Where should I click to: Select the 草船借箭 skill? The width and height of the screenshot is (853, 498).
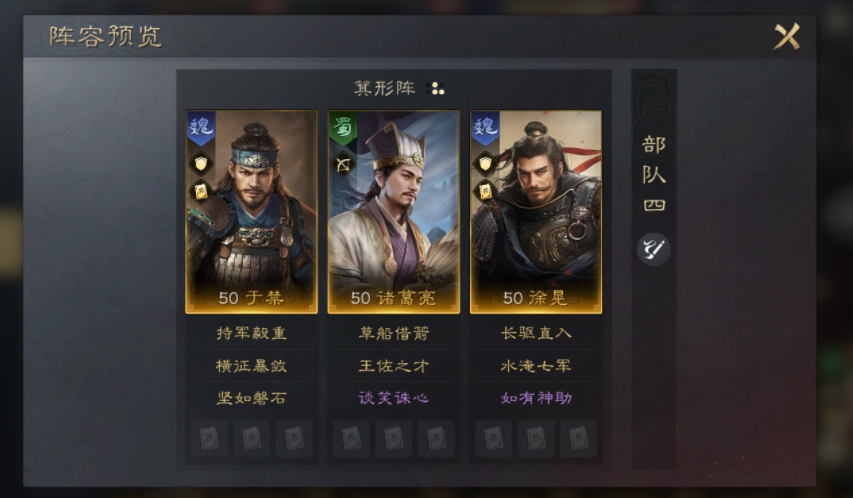394,333
